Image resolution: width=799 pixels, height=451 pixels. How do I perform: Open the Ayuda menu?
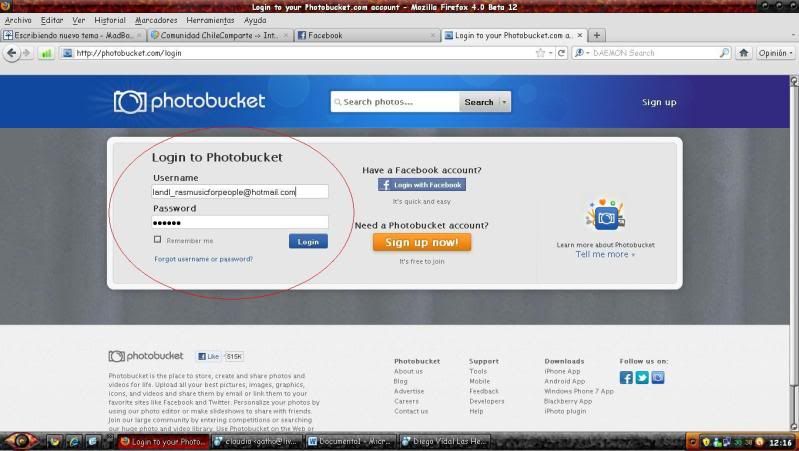tap(255, 20)
